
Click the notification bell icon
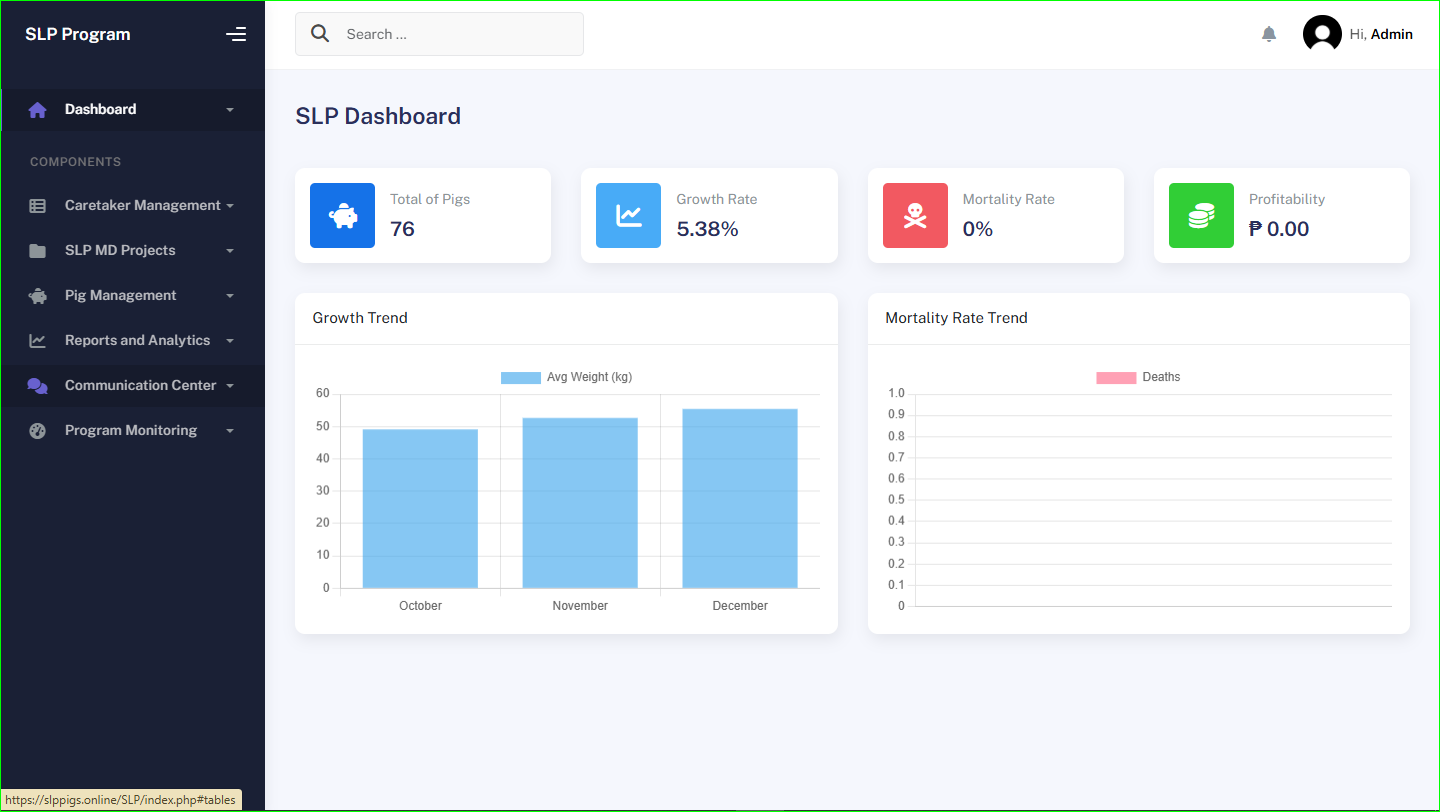click(x=1269, y=34)
